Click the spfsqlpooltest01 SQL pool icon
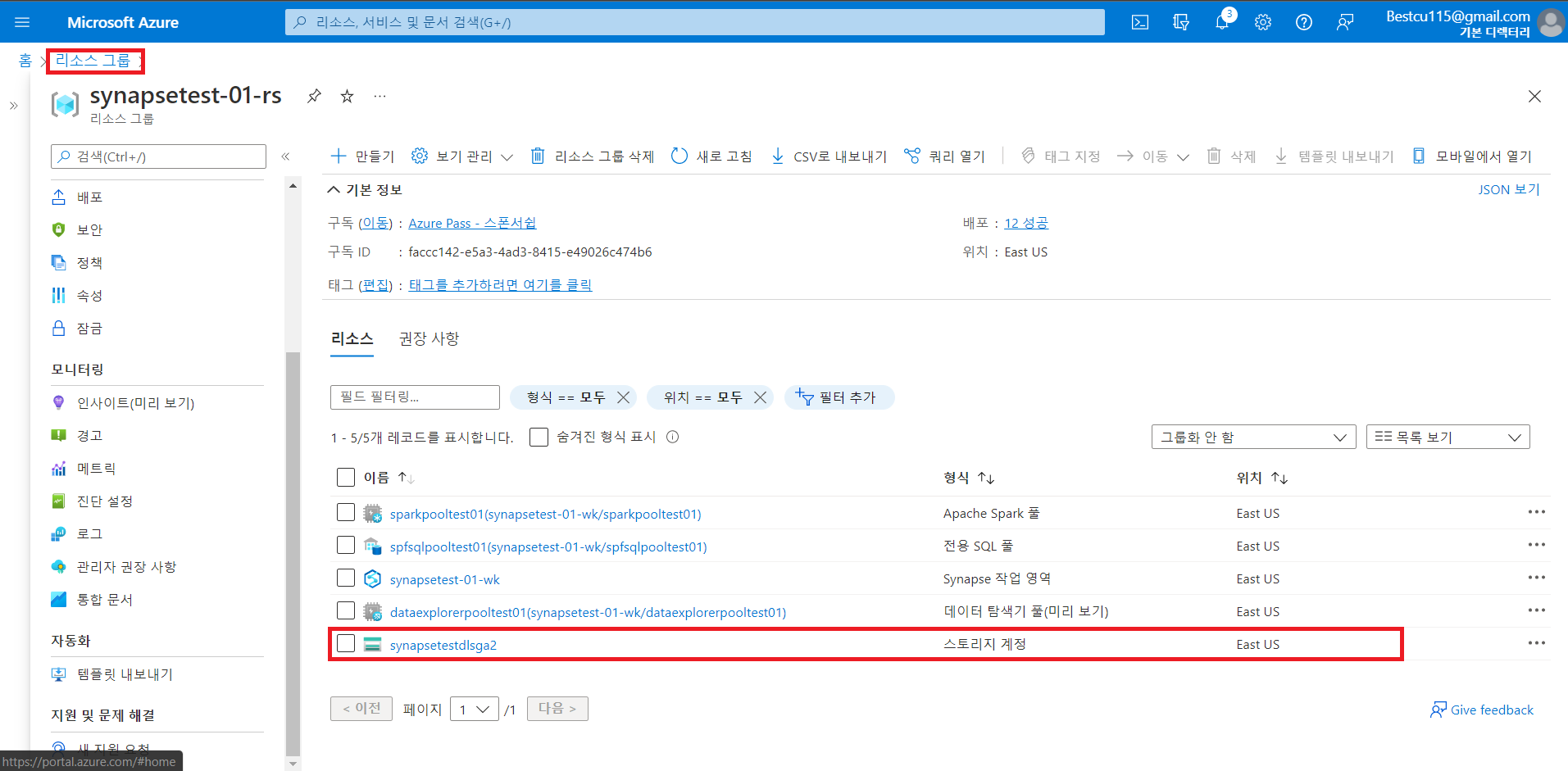 [373, 547]
